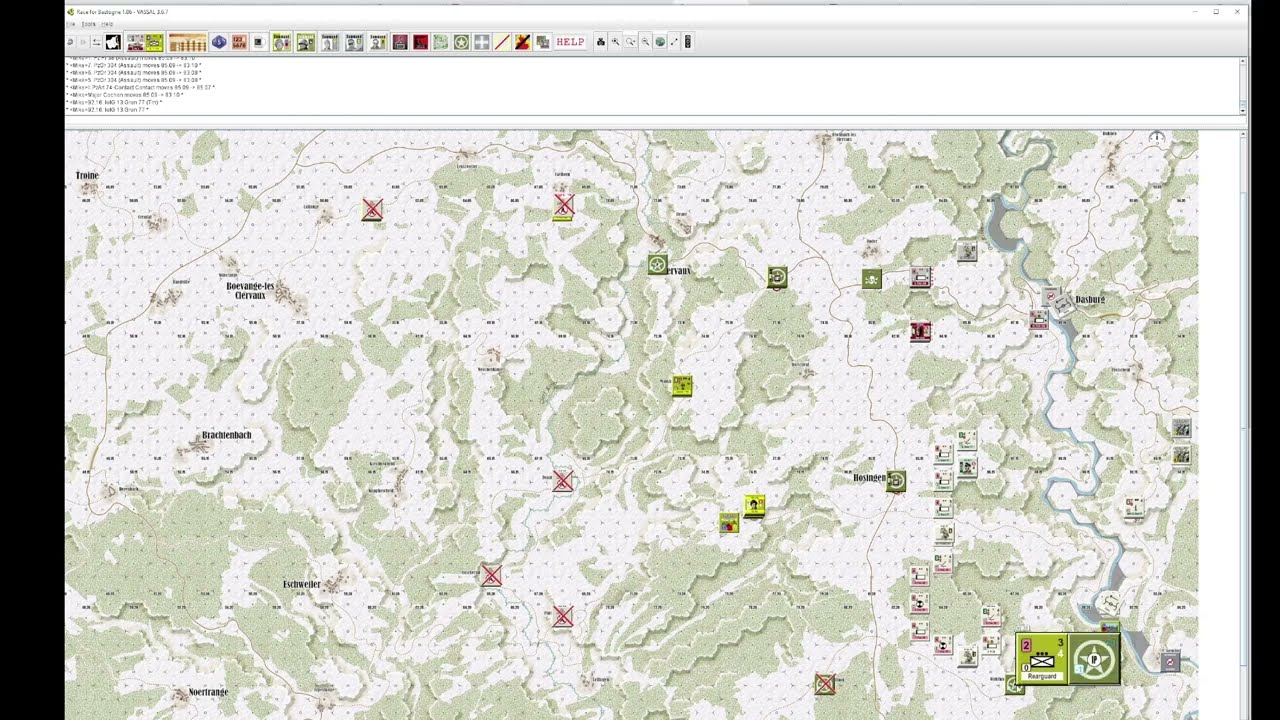The height and width of the screenshot is (720, 1280).
Task: Open the HELP toolbar button
Action: click(x=570, y=42)
